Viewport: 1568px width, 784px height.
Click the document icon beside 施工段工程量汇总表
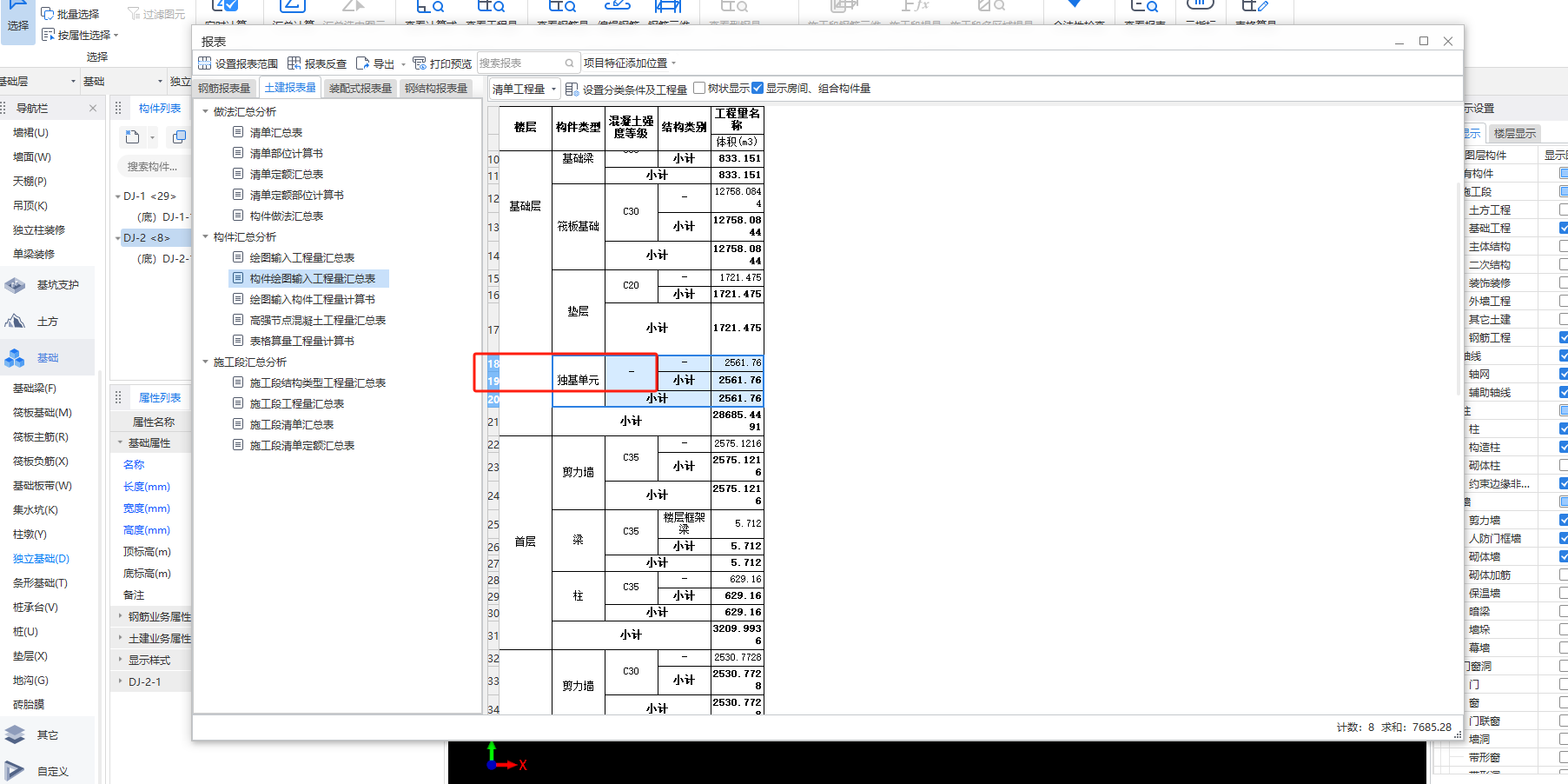(238, 403)
